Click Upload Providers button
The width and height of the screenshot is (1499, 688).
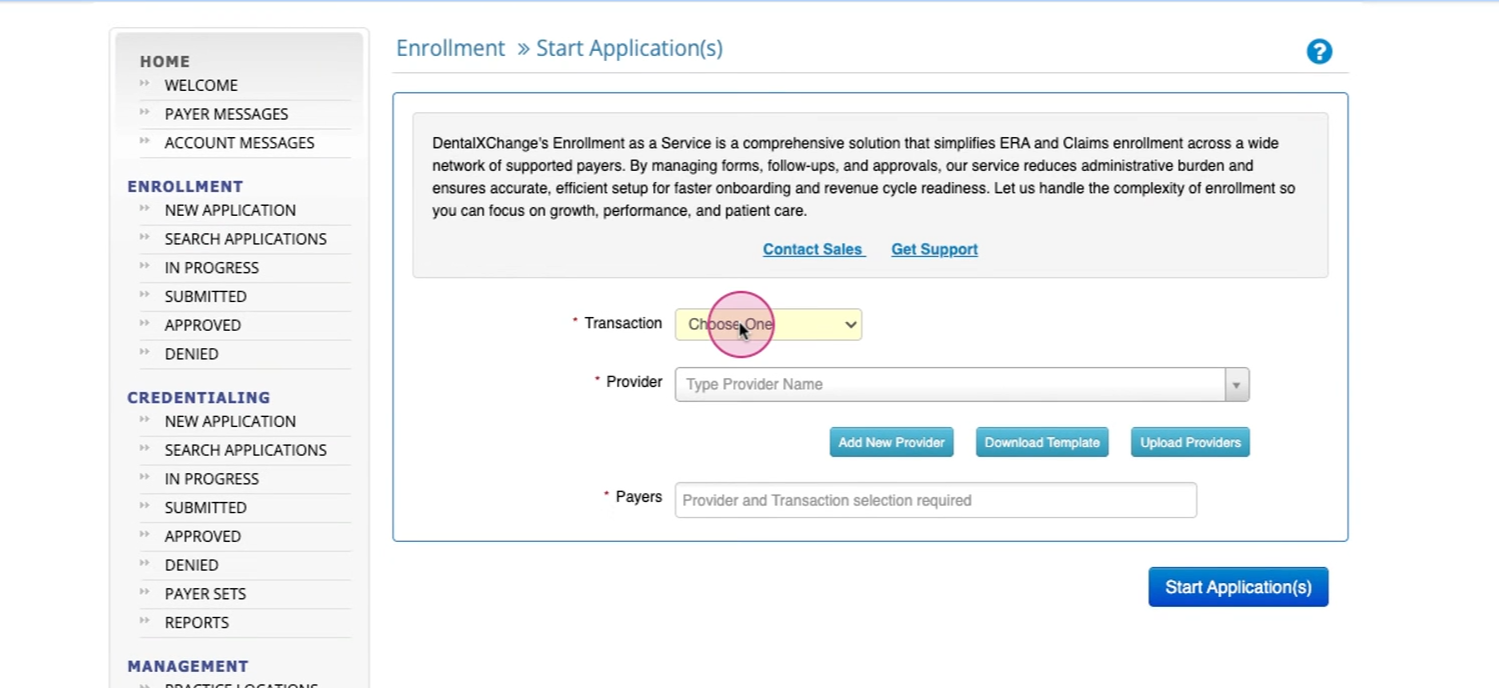click(1190, 442)
